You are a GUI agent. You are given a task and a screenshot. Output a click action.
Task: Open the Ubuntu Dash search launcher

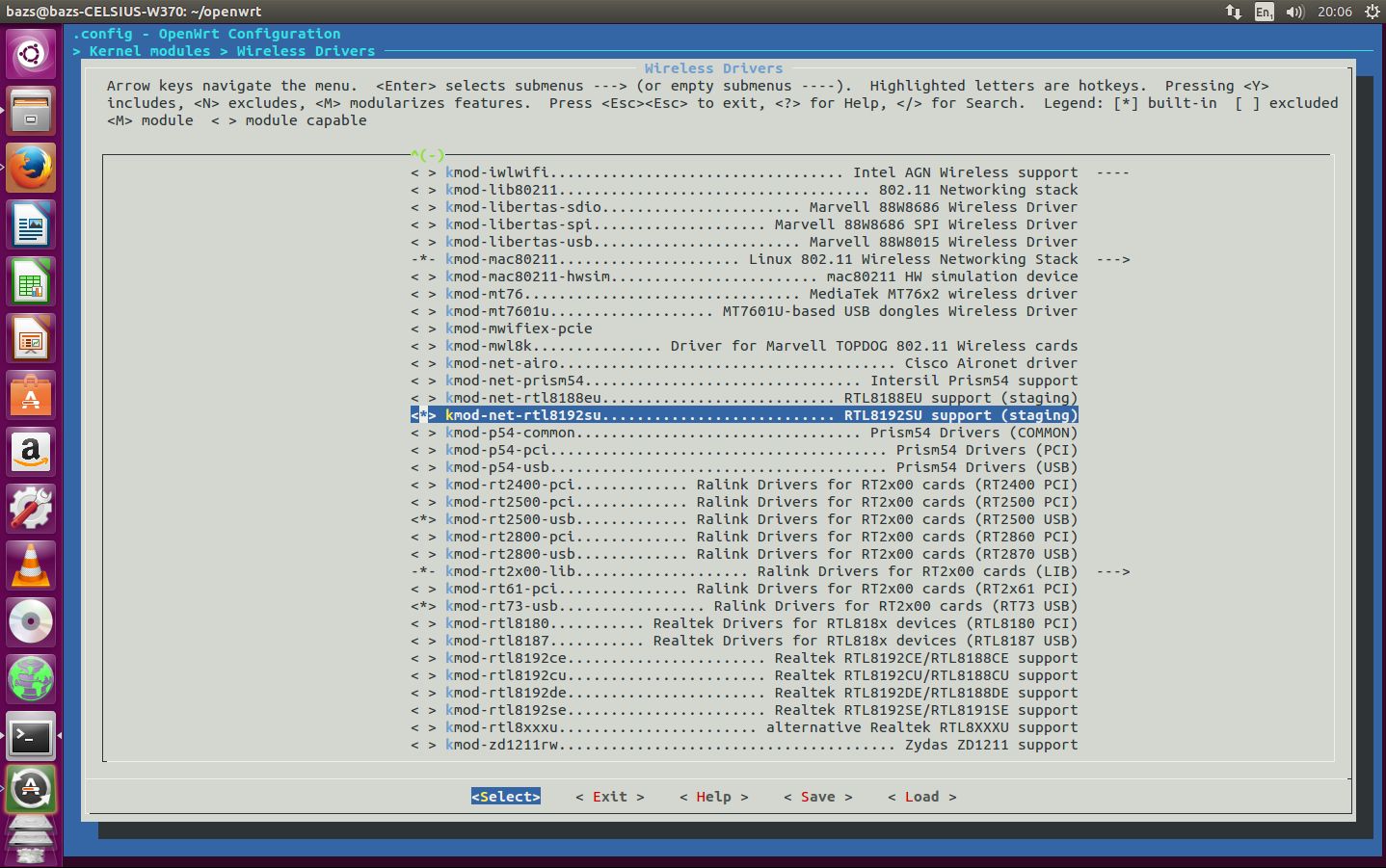[x=31, y=53]
